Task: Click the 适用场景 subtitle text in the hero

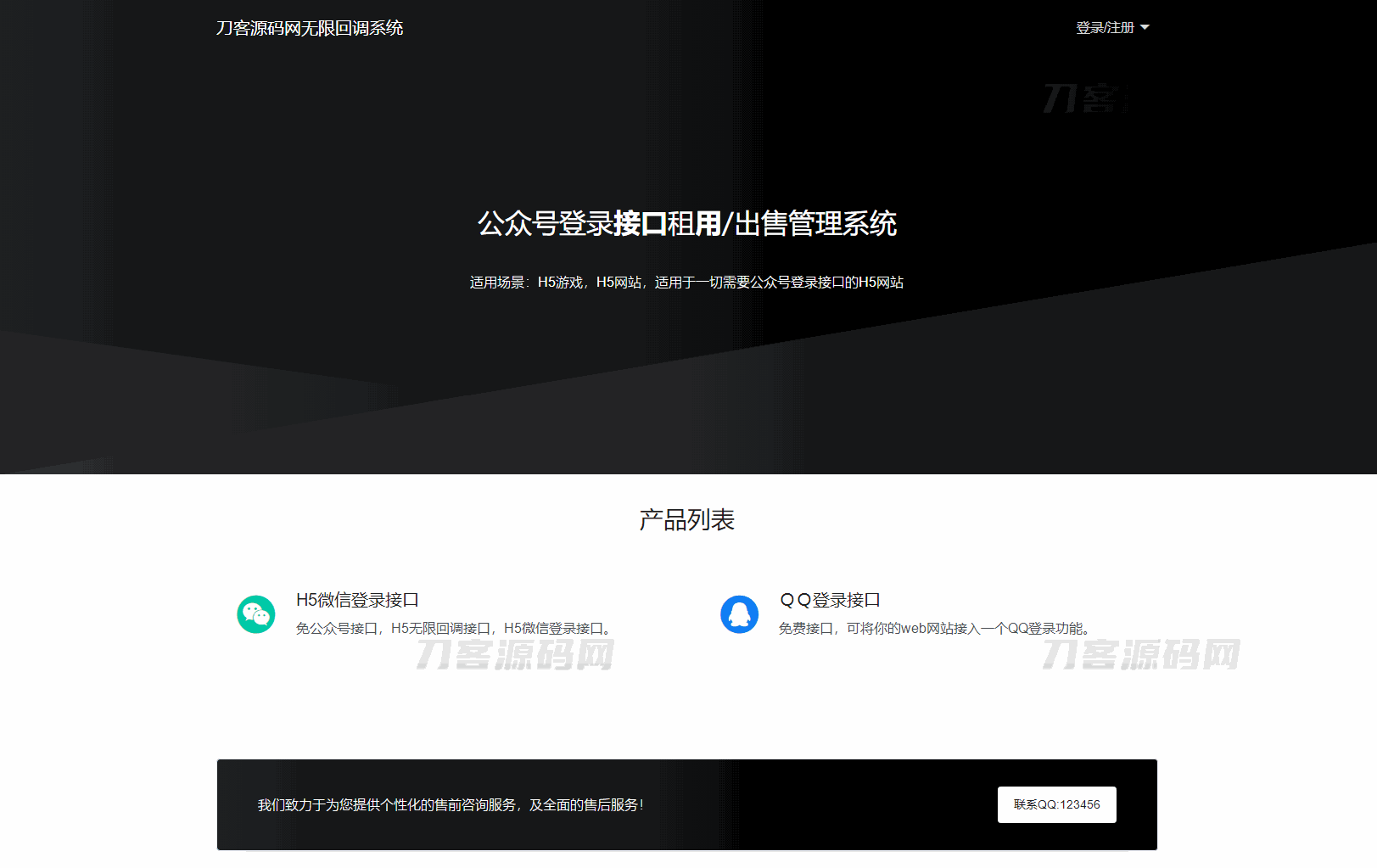Action: coord(686,282)
